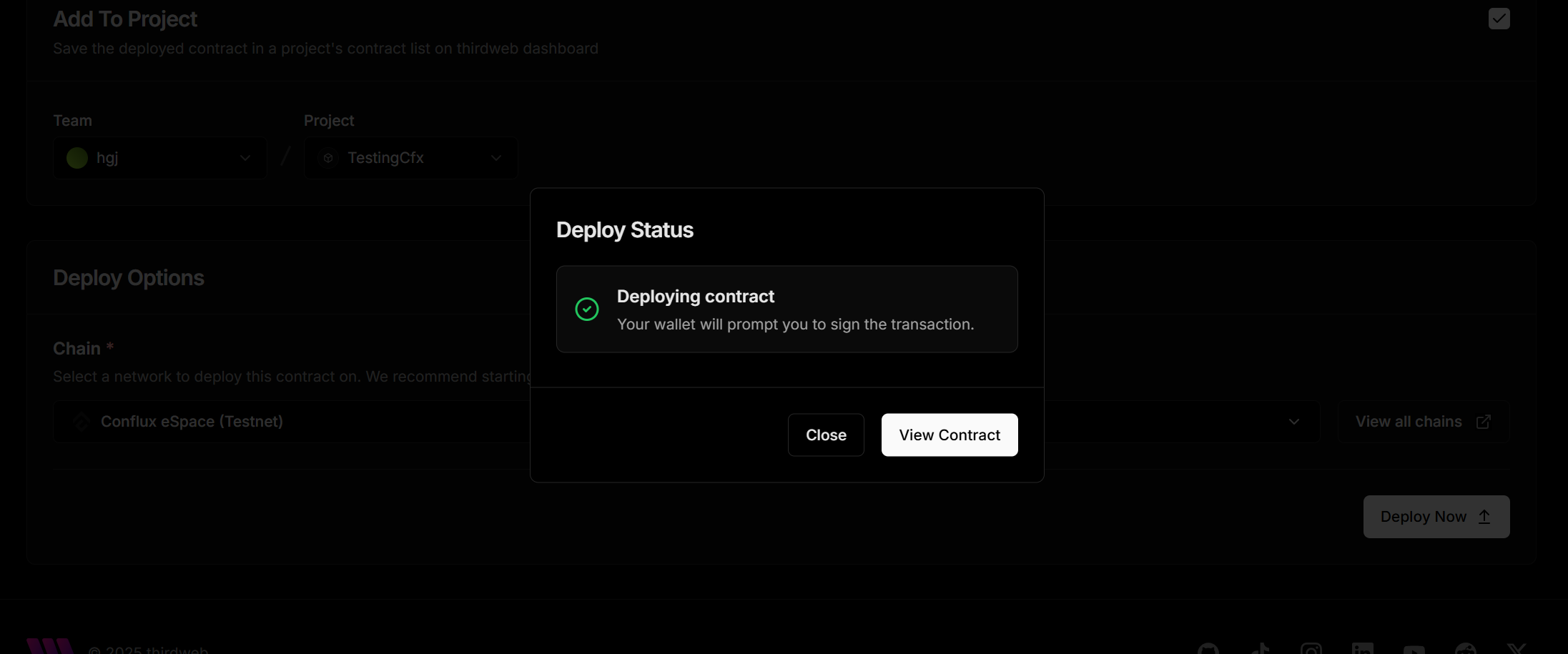Toggle the Add To Project checkbox

tap(1499, 19)
